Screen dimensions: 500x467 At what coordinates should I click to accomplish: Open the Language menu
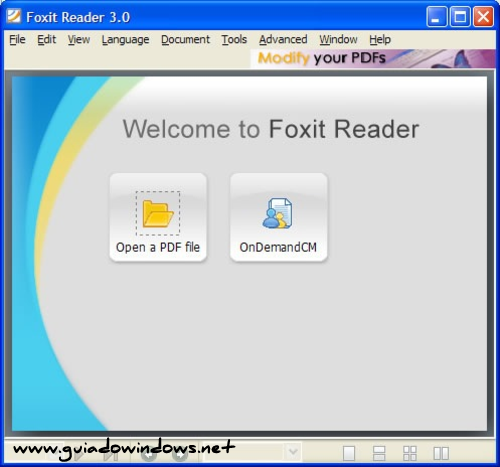click(x=125, y=40)
